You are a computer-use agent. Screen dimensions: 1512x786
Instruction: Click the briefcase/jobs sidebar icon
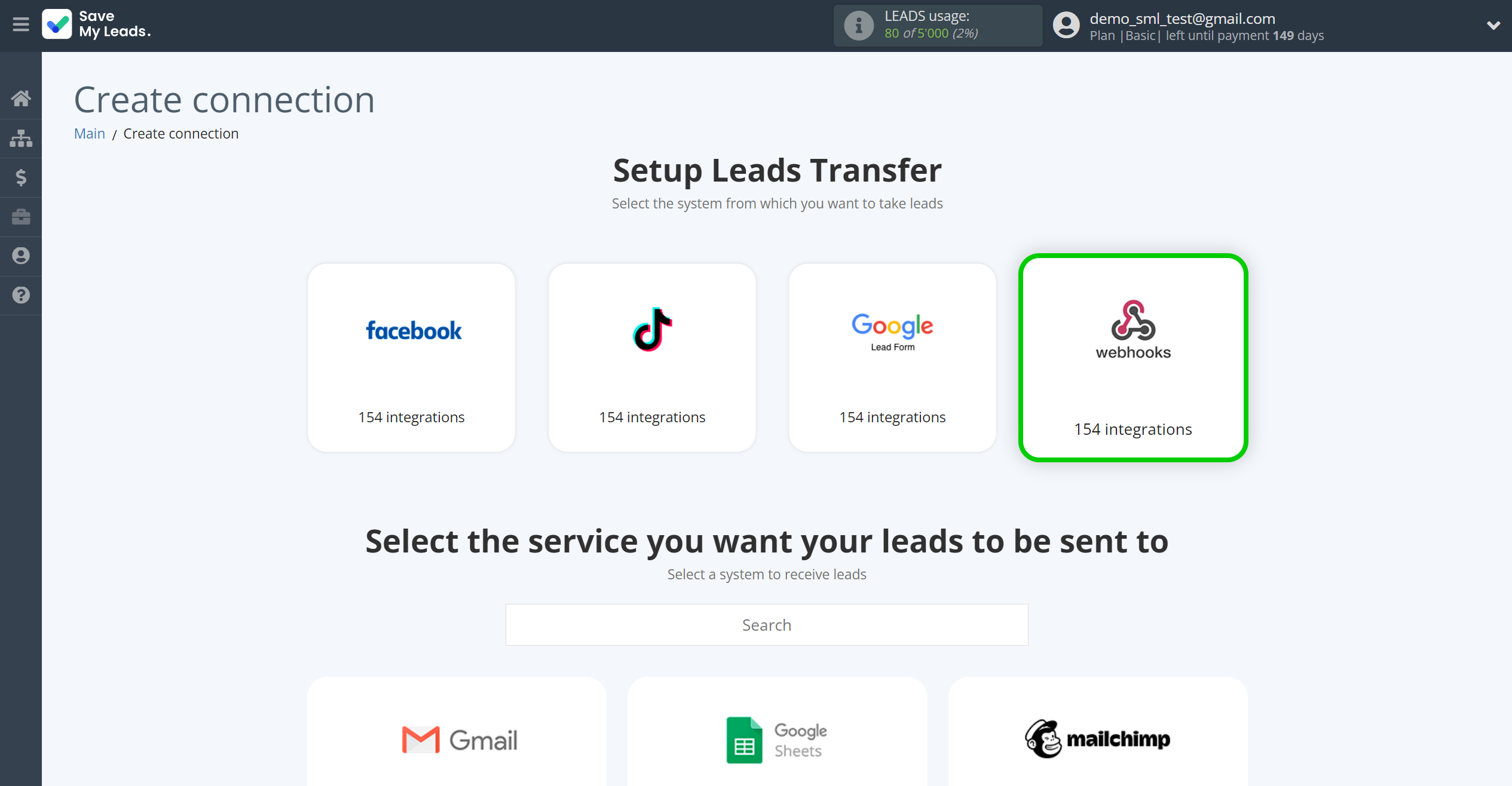21,216
